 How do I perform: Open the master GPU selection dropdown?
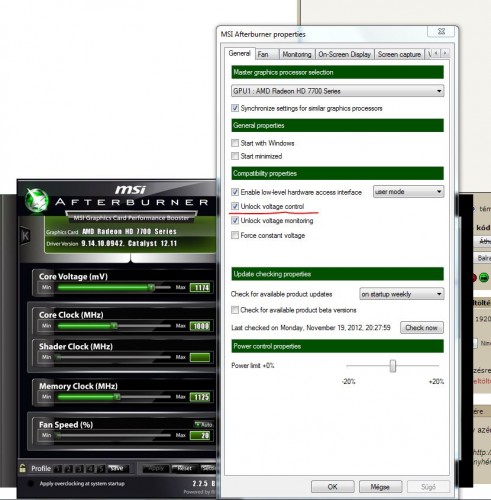(x=337, y=91)
